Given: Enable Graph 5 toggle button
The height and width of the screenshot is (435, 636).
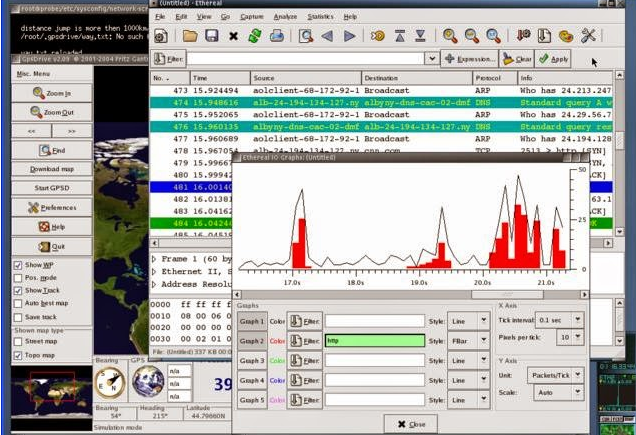Looking at the screenshot, I should (x=252, y=400).
